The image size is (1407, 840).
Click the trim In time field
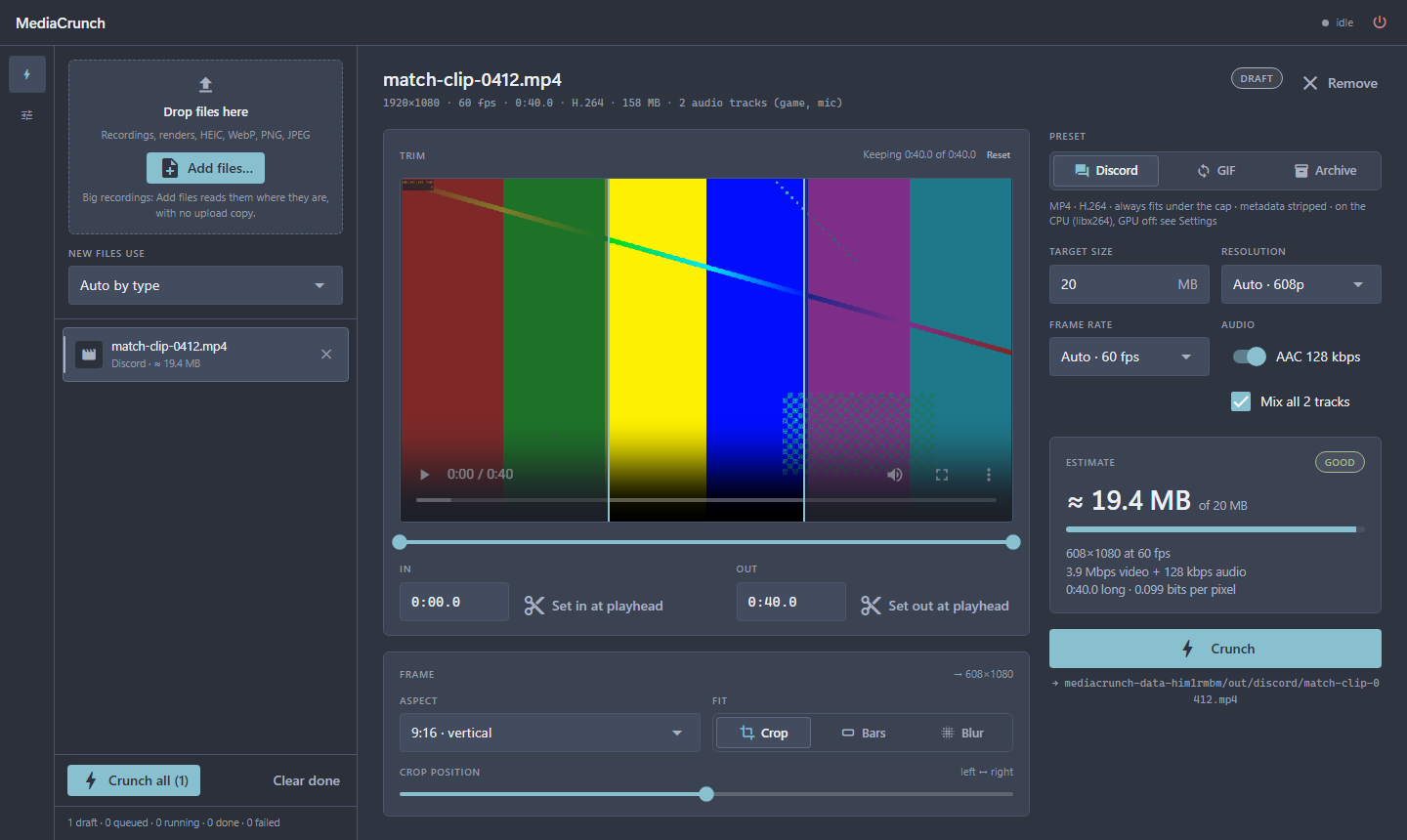(454, 602)
